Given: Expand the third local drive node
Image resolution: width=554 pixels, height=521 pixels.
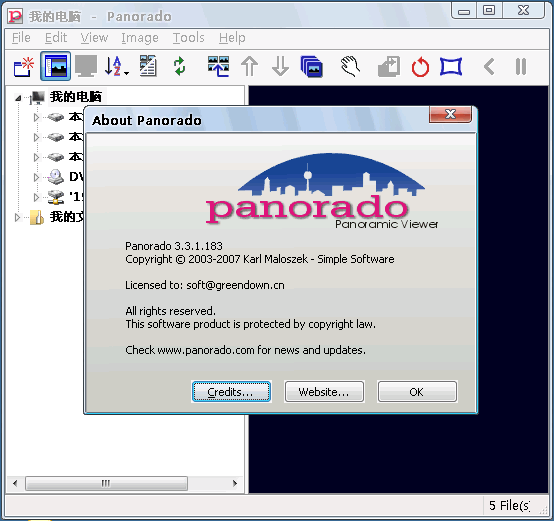Looking at the screenshot, I should coord(36,157).
